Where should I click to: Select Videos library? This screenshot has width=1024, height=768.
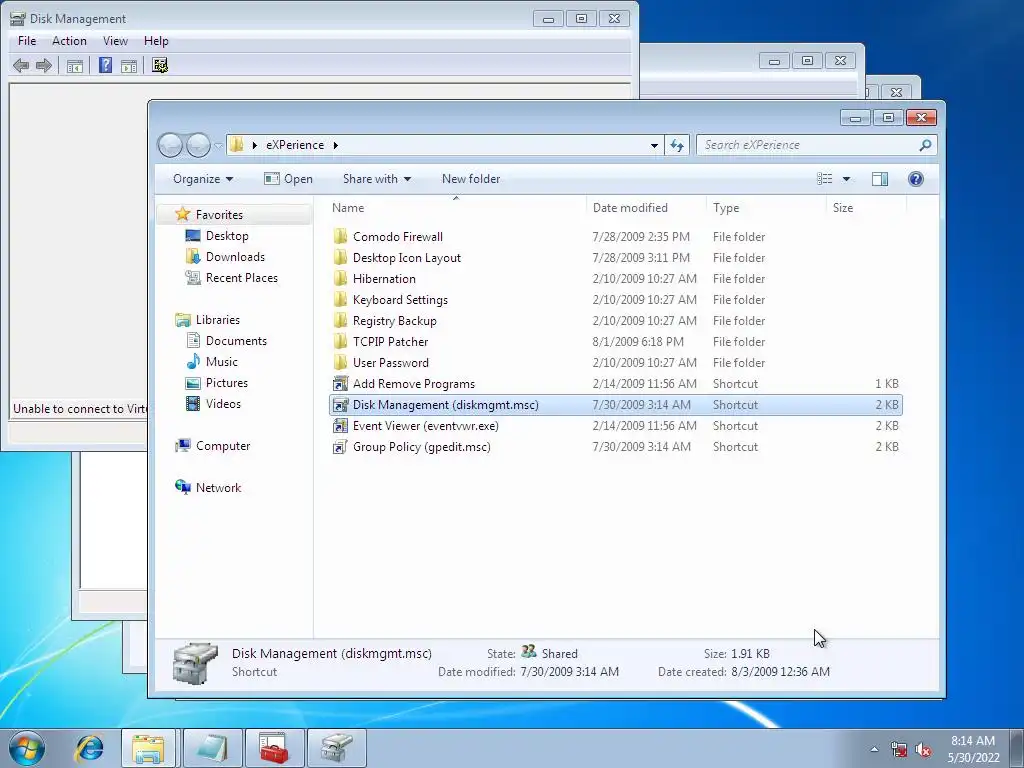click(223, 404)
